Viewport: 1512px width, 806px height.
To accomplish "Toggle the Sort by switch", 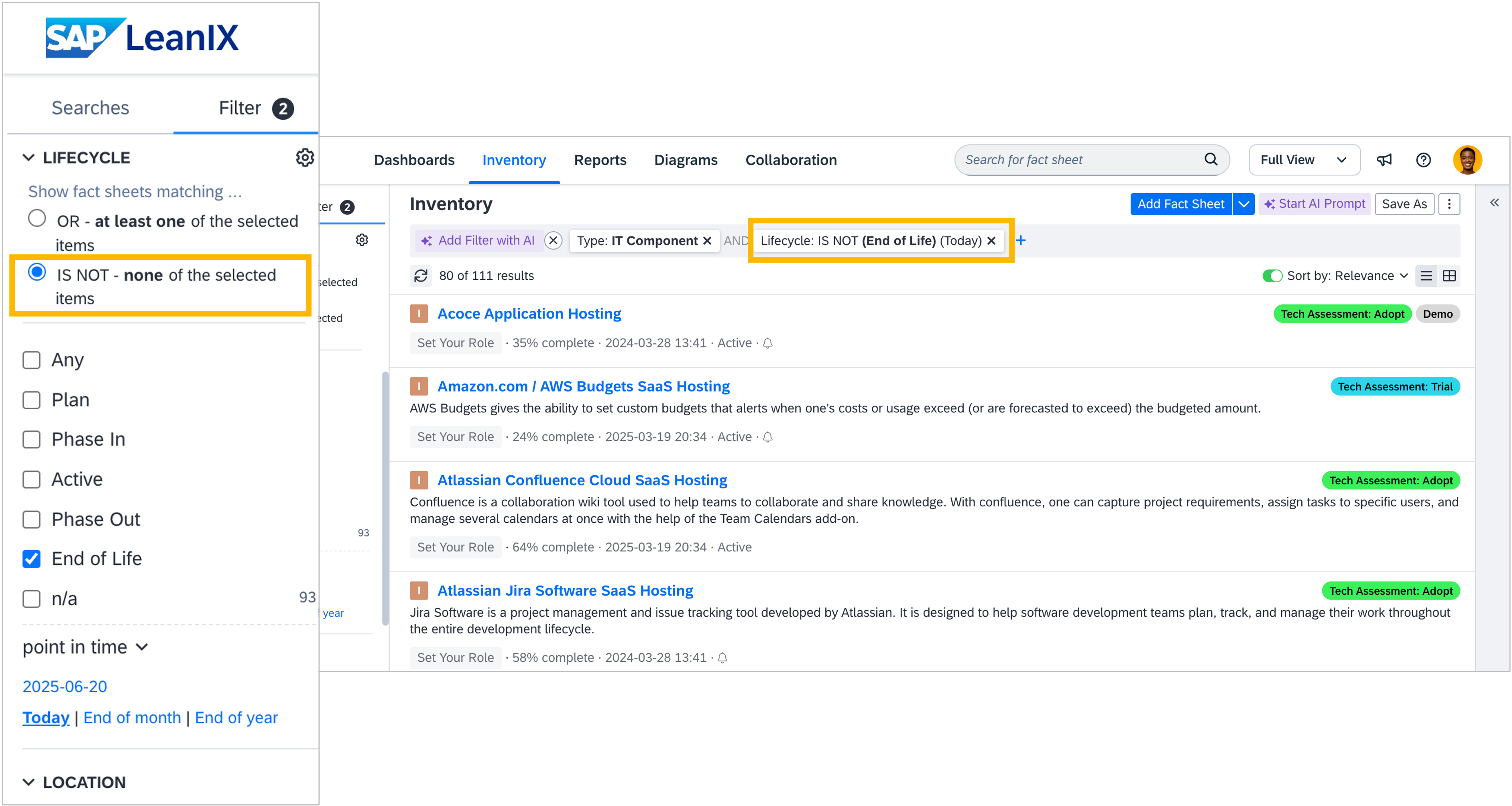I will coord(1272,275).
